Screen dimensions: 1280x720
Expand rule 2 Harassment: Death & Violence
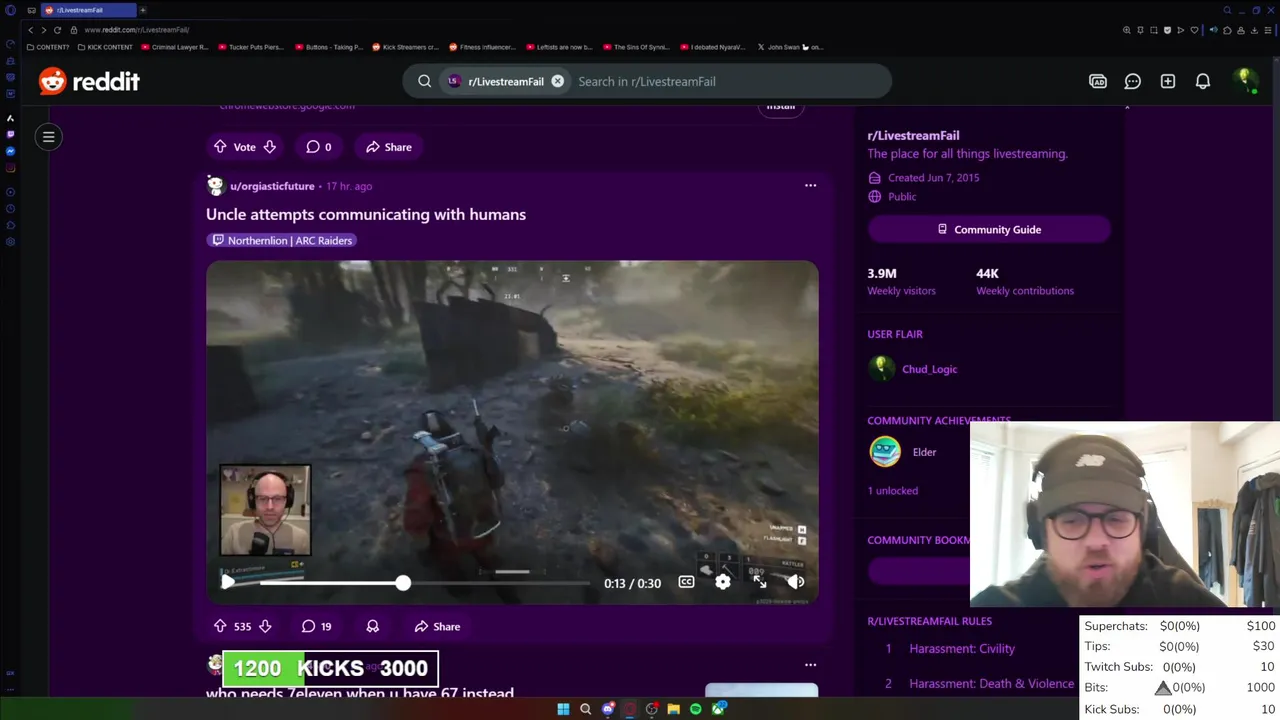pyautogui.click(x=991, y=683)
